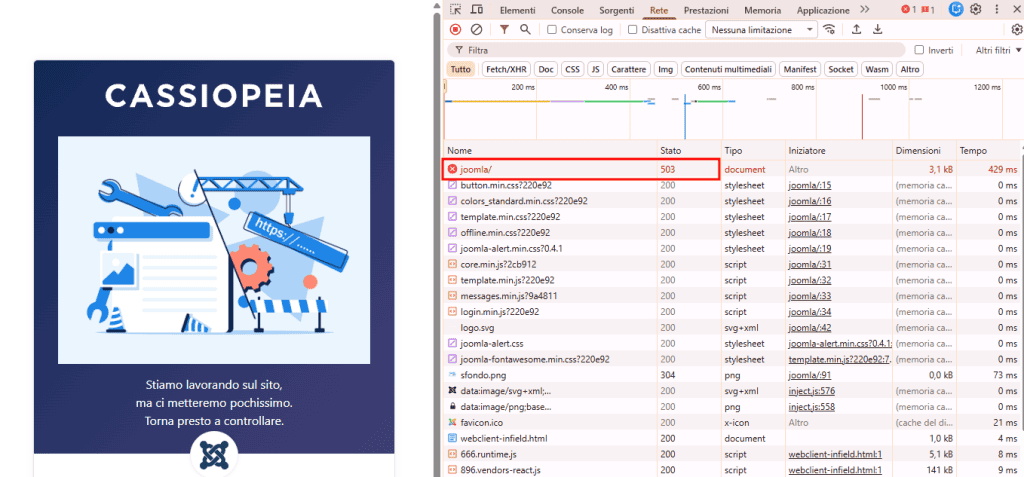
Task: Sort by the Dimensioni column header
Action: (924, 150)
